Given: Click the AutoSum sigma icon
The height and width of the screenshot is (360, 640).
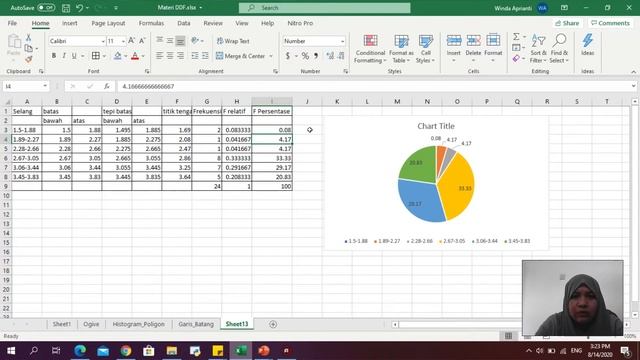Looking at the screenshot, I should [516, 37].
